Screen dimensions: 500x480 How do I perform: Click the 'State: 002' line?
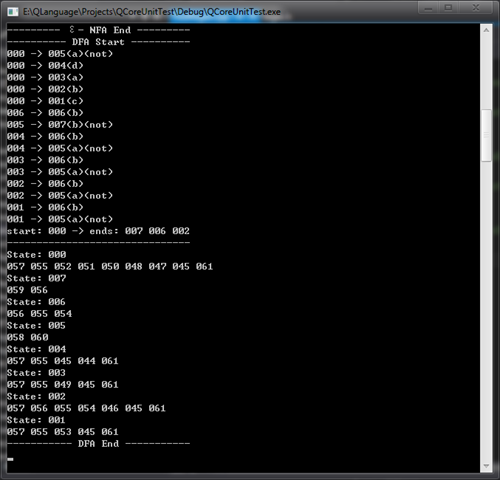(37, 396)
